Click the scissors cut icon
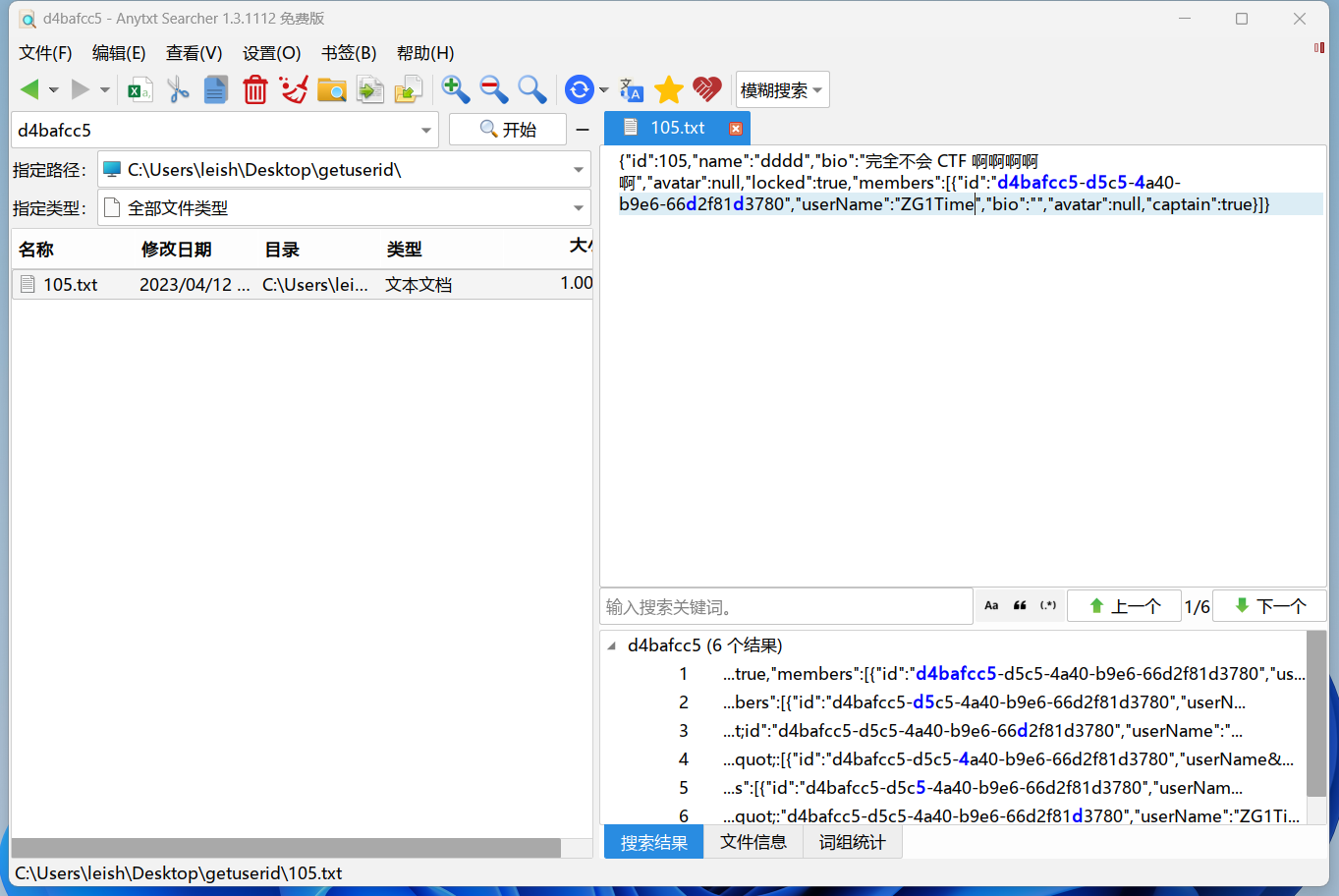1339x896 pixels. coord(178,90)
